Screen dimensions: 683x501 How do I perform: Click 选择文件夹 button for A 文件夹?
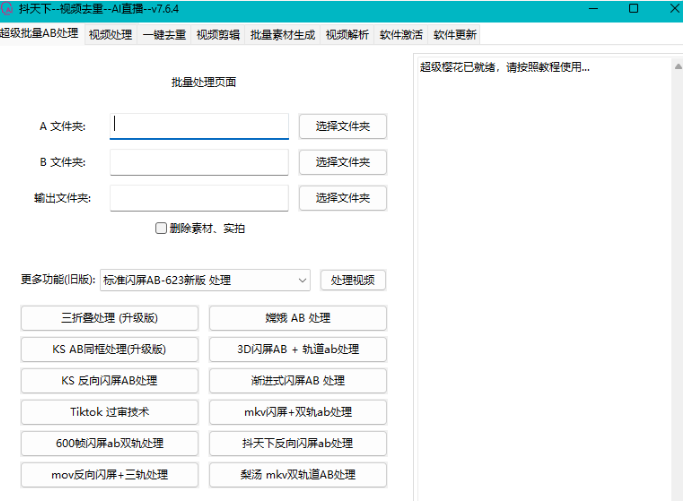point(343,126)
